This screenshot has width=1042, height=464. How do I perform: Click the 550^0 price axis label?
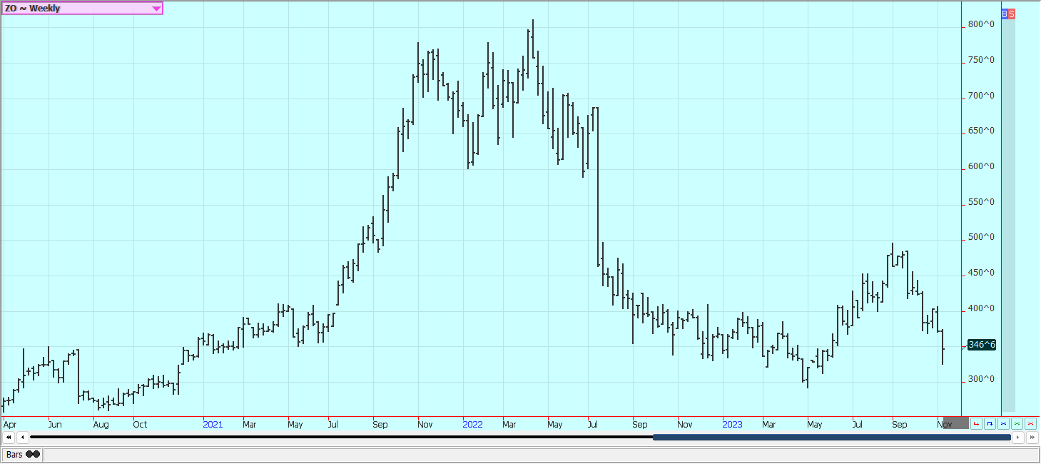(981, 202)
